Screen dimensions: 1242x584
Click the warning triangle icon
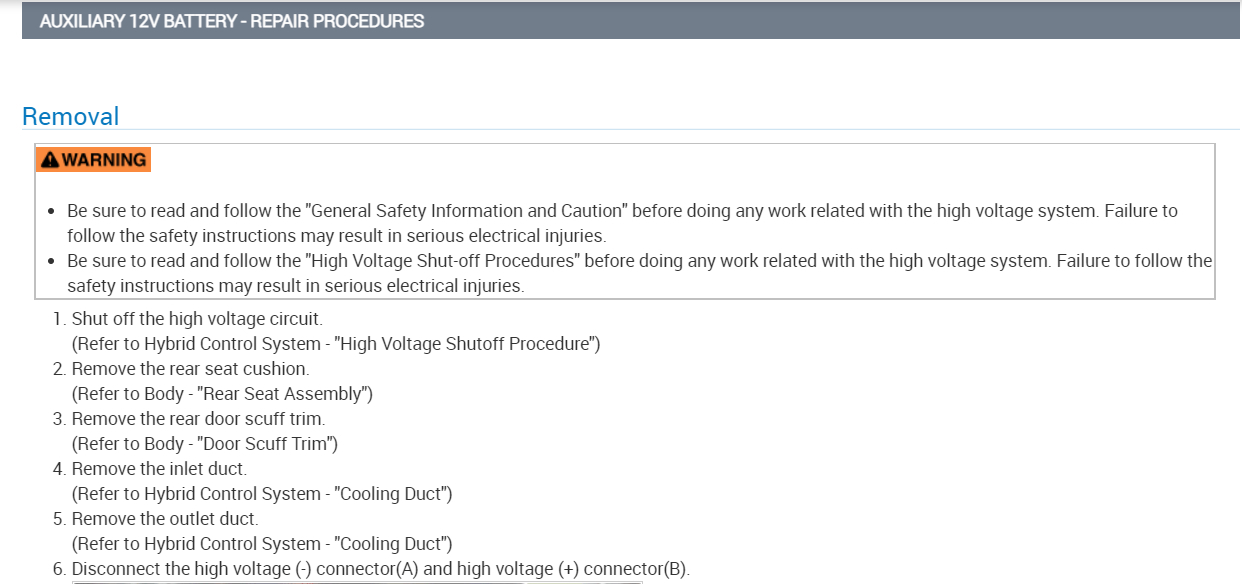click(x=50, y=160)
